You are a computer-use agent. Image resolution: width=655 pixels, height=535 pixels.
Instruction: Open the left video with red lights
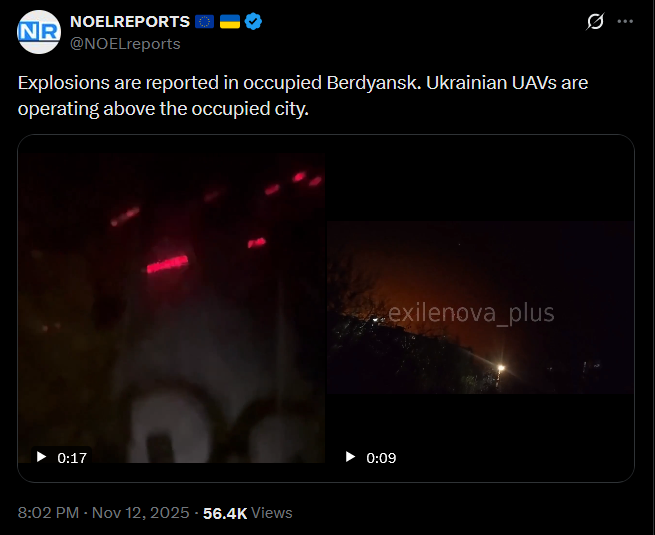click(x=171, y=308)
